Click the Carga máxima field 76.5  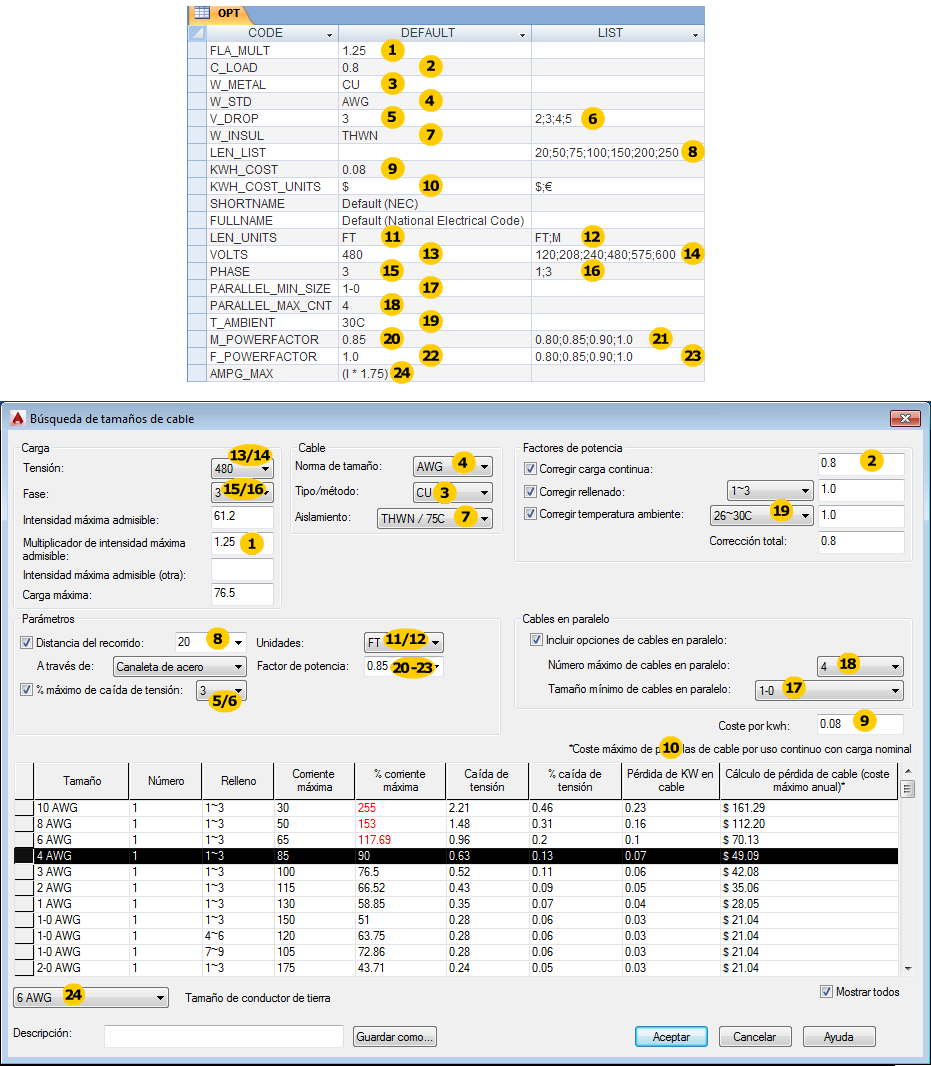tap(242, 594)
